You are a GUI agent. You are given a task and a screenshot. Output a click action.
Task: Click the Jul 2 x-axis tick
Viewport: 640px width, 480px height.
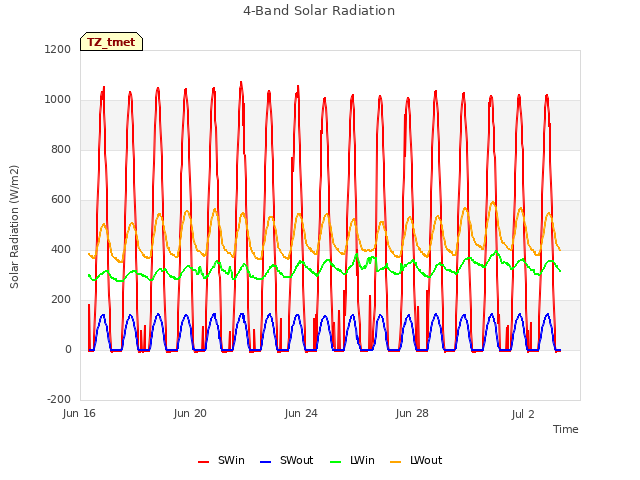(x=523, y=414)
